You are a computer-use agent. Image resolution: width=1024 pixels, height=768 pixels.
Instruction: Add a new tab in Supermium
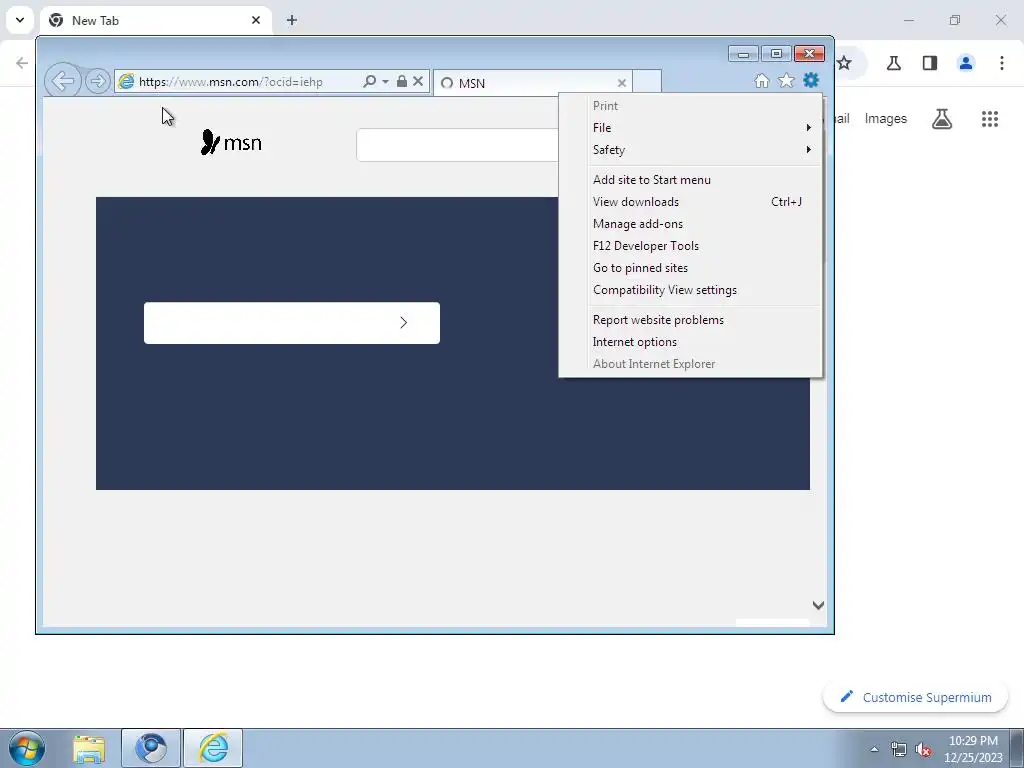tap(292, 20)
